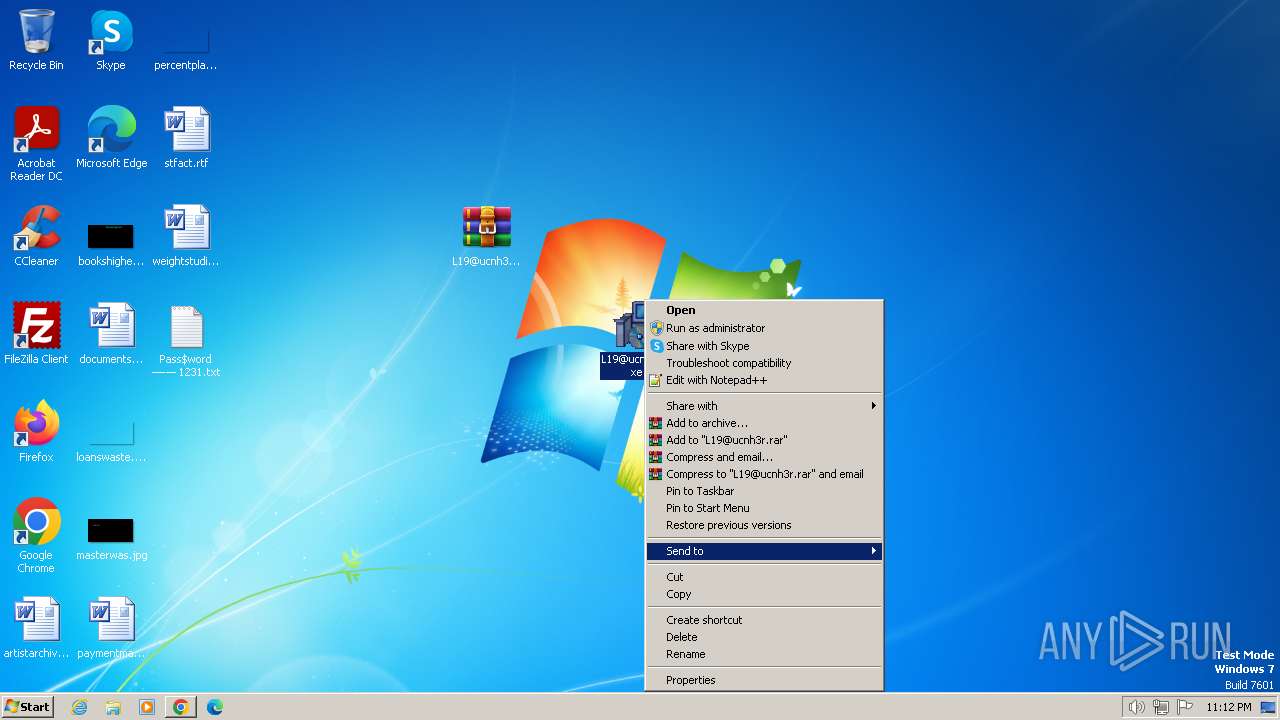Choose Compress to "L19@ucnh3r.rar" and email
Image resolution: width=1280 pixels, height=720 pixels.
pos(764,474)
